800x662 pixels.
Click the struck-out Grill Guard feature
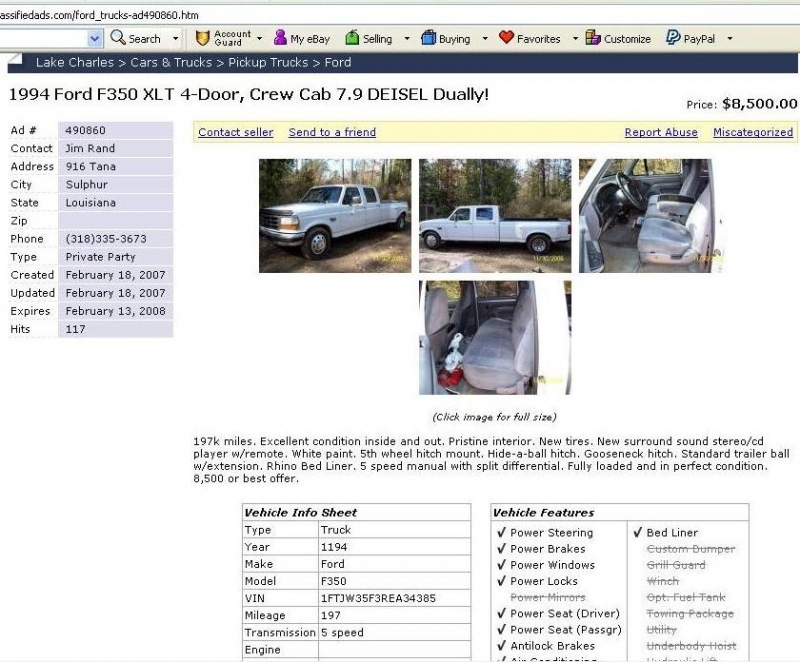[676, 565]
